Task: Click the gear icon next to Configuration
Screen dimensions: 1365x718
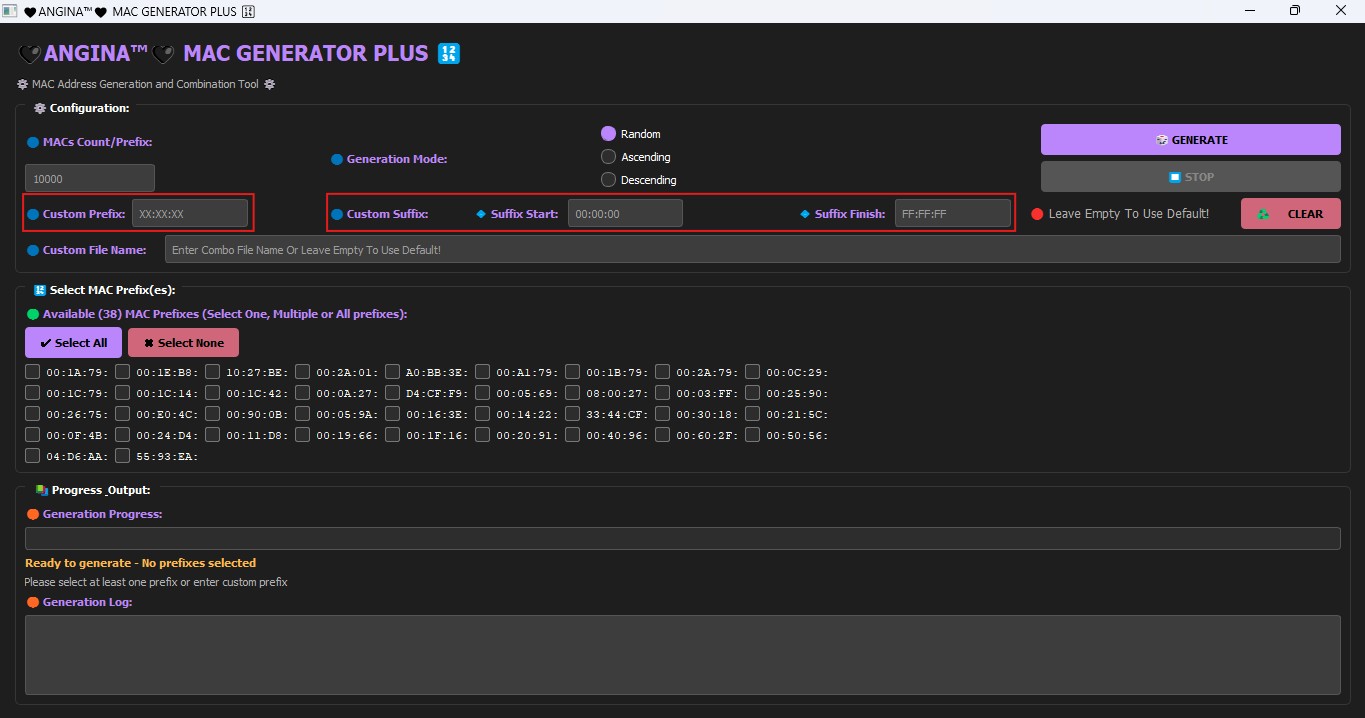Action: 39,108
